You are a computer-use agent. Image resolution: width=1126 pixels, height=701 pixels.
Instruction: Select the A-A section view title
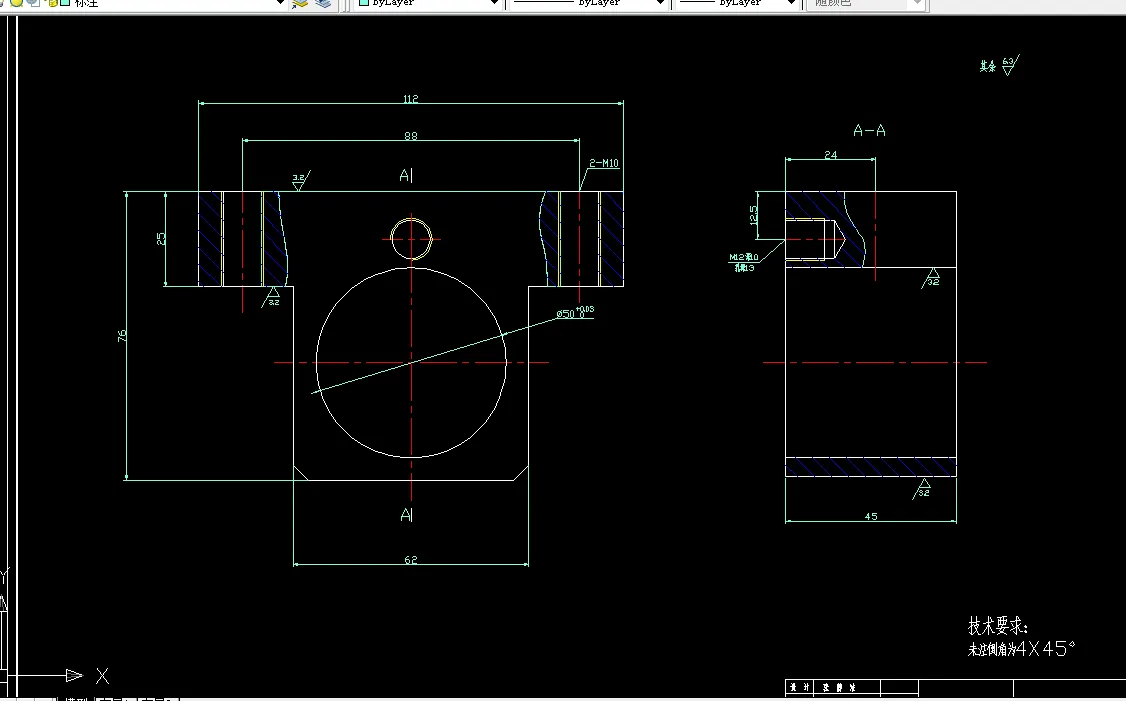coord(869,131)
